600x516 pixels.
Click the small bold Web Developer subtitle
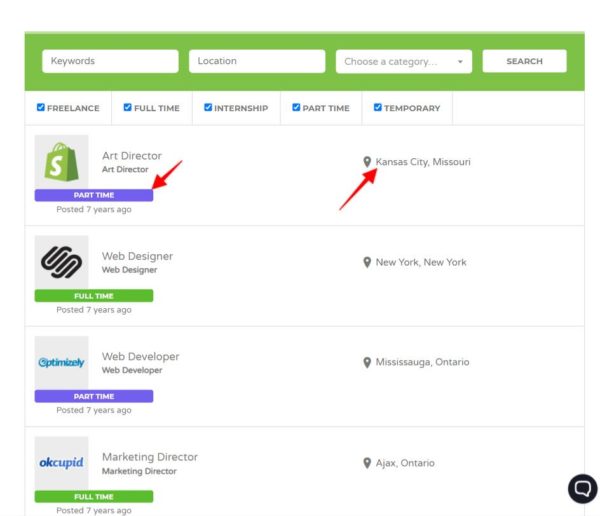pyautogui.click(x=132, y=370)
